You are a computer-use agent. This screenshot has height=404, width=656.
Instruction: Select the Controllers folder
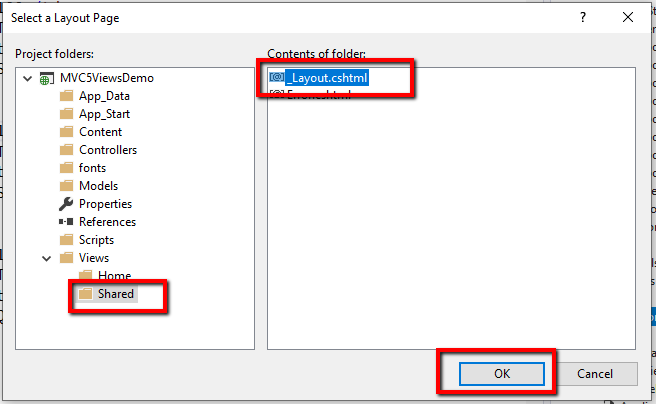coord(108,150)
